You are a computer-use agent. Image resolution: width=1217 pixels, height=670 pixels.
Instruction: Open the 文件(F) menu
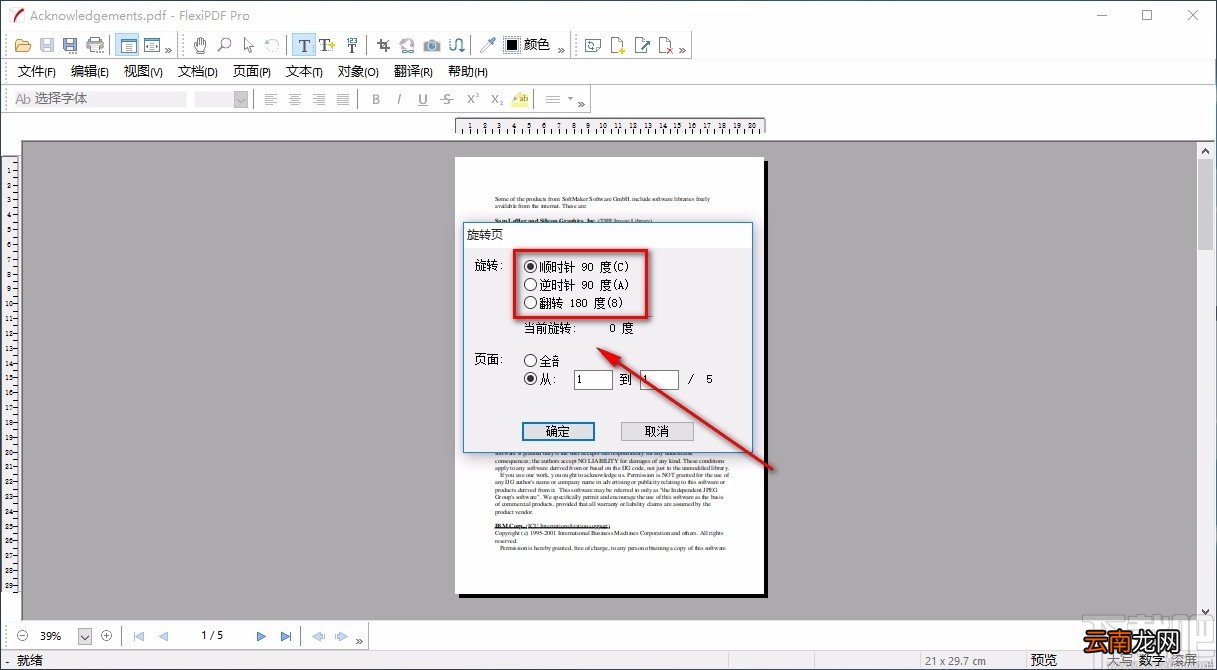[x=37, y=72]
